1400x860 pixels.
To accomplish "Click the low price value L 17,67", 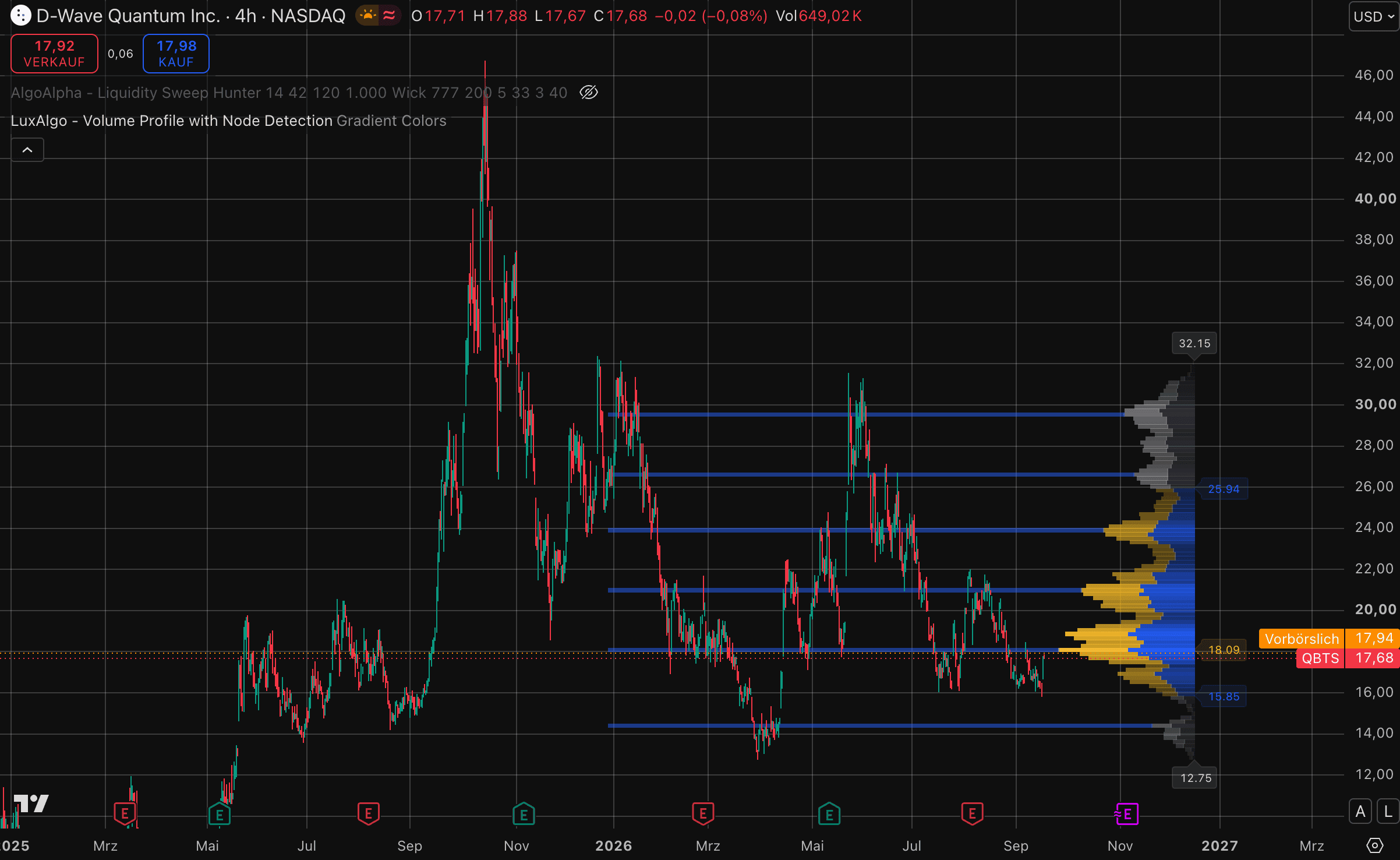I will point(560,16).
